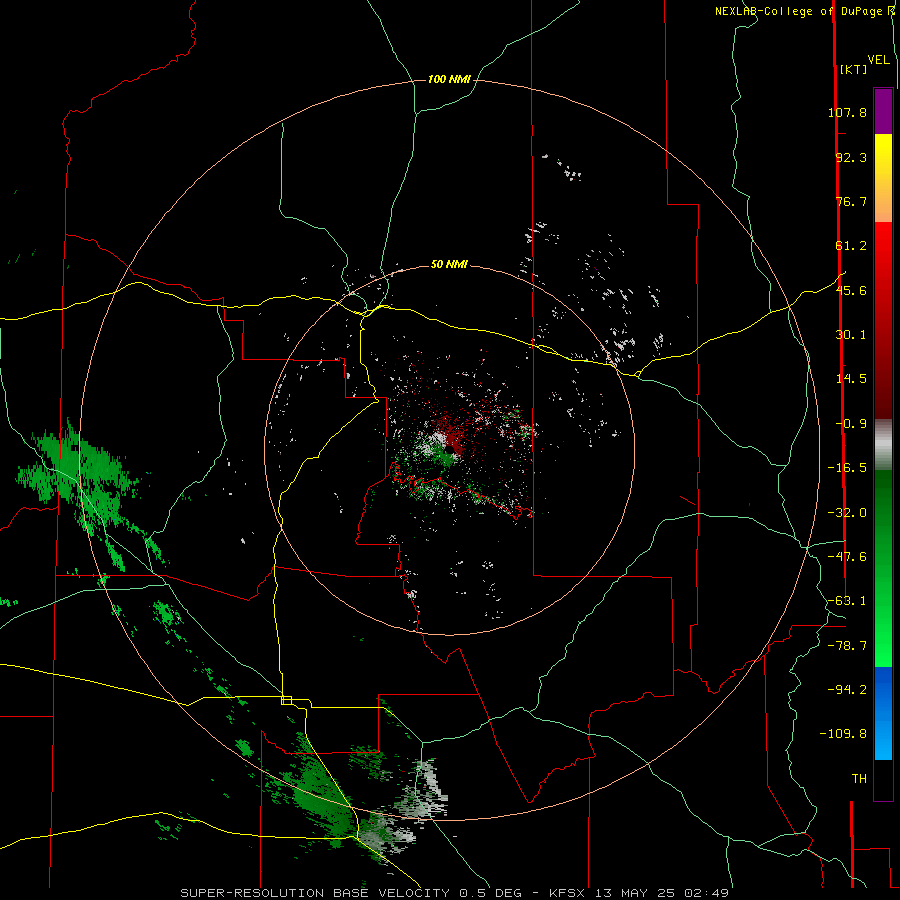Screen dimensions: 900x900
Task: Pick the black TH segment of the color bar
Action: [883, 780]
